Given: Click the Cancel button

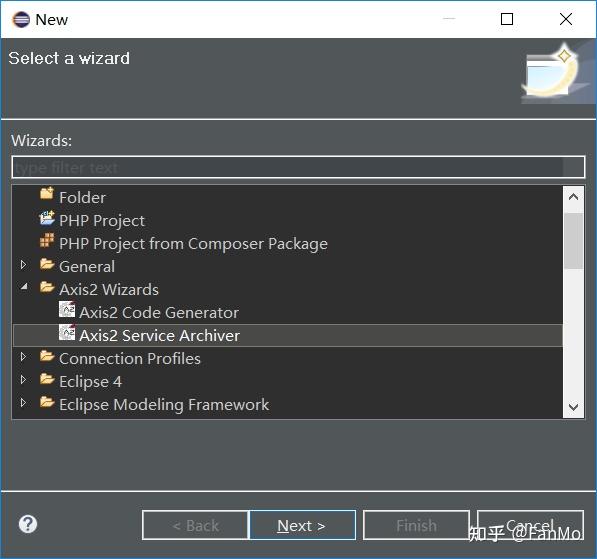Looking at the screenshot, I should coord(530,525).
